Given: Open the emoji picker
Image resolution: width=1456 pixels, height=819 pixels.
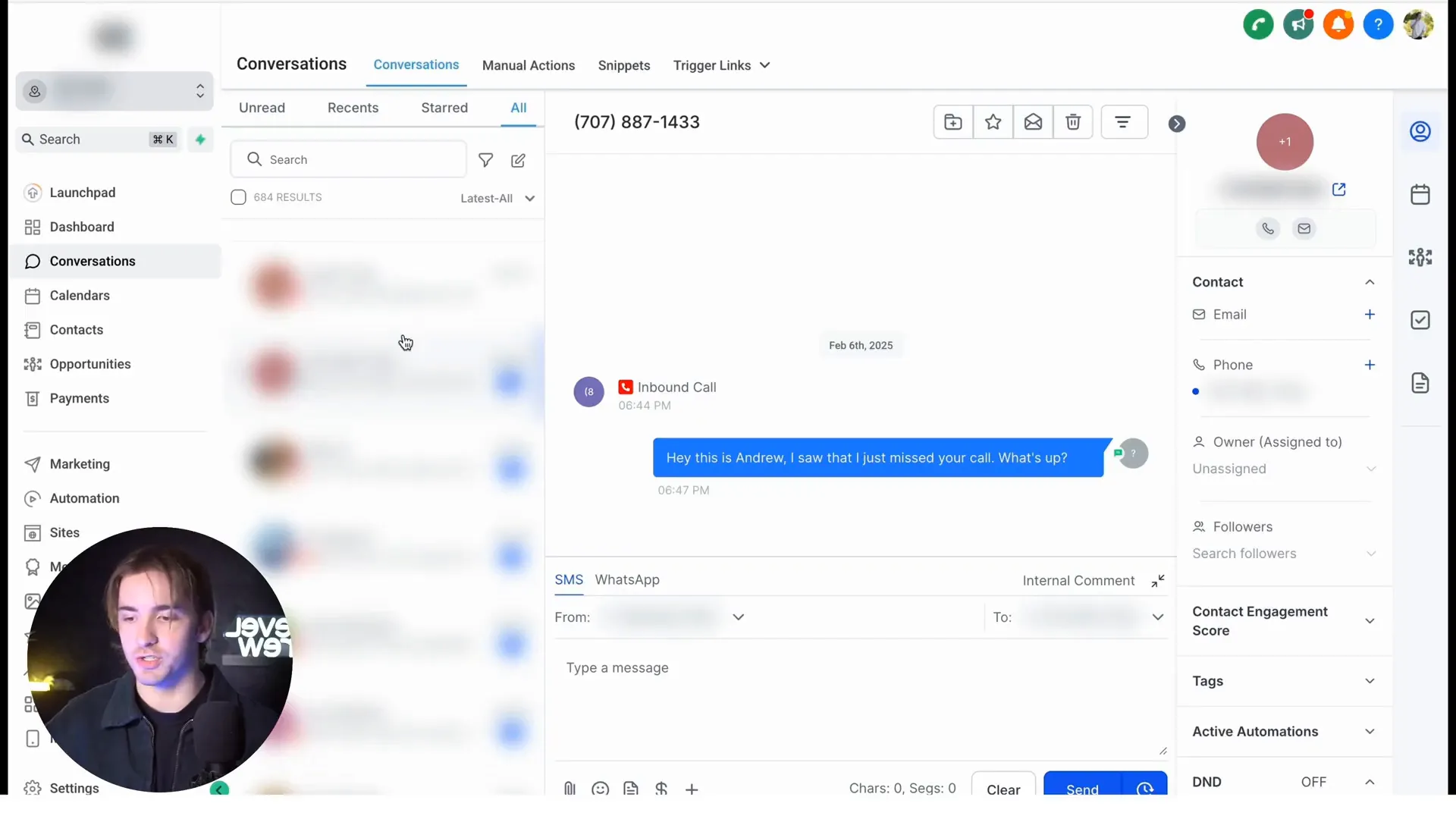Looking at the screenshot, I should tap(600, 789).
